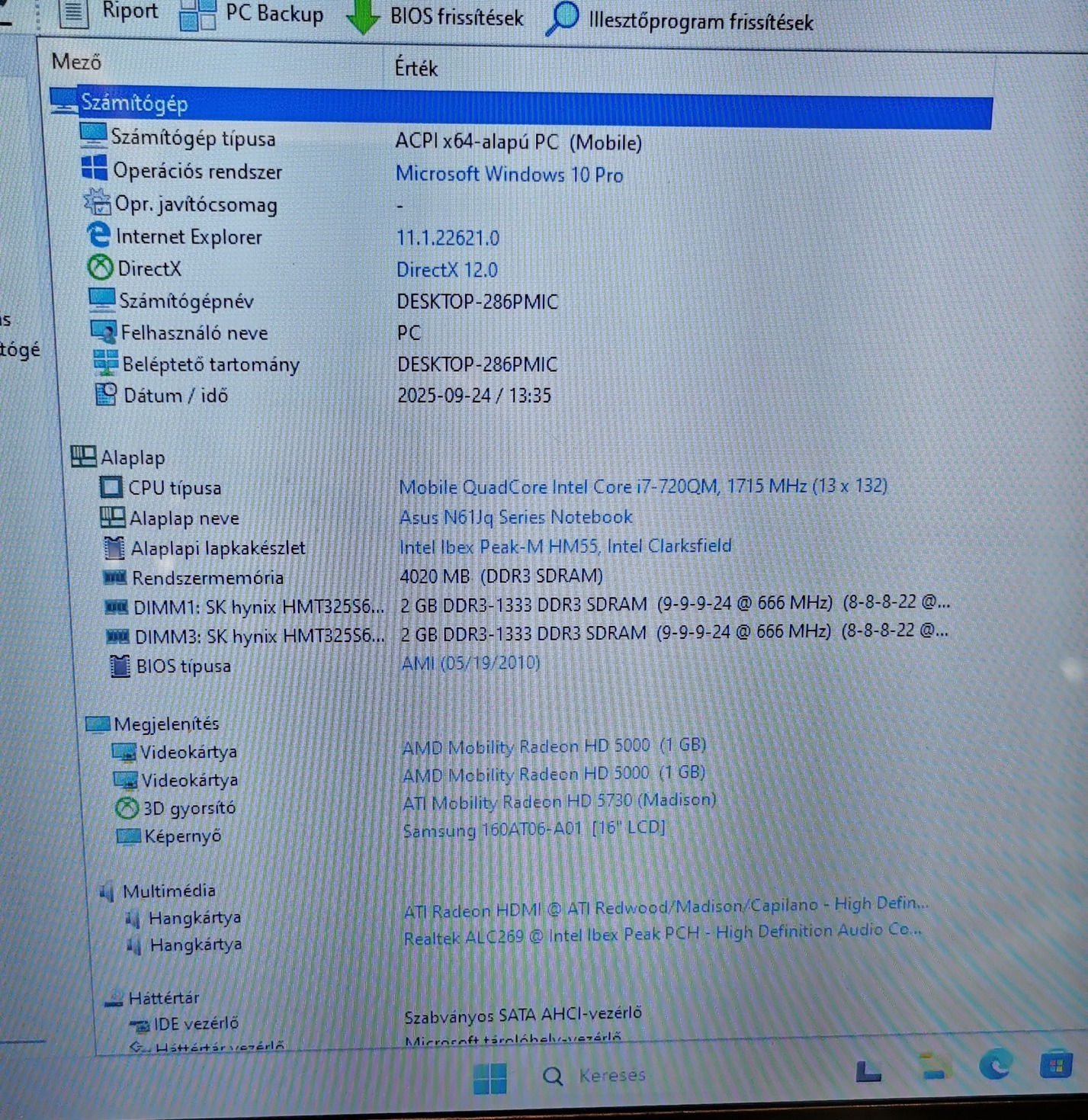Click the 3D gyorsító icon
The width and height of the screenshot is (1088, 1120).
click(x=127, y=807)
